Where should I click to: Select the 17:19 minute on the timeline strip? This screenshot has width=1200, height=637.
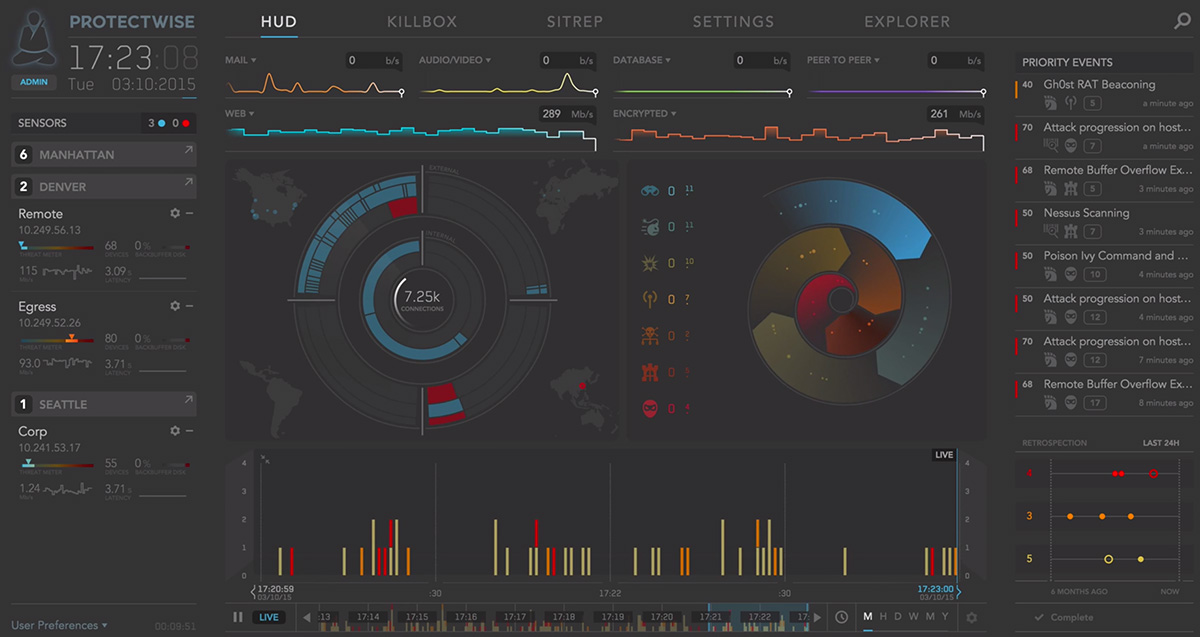point(612,617)
